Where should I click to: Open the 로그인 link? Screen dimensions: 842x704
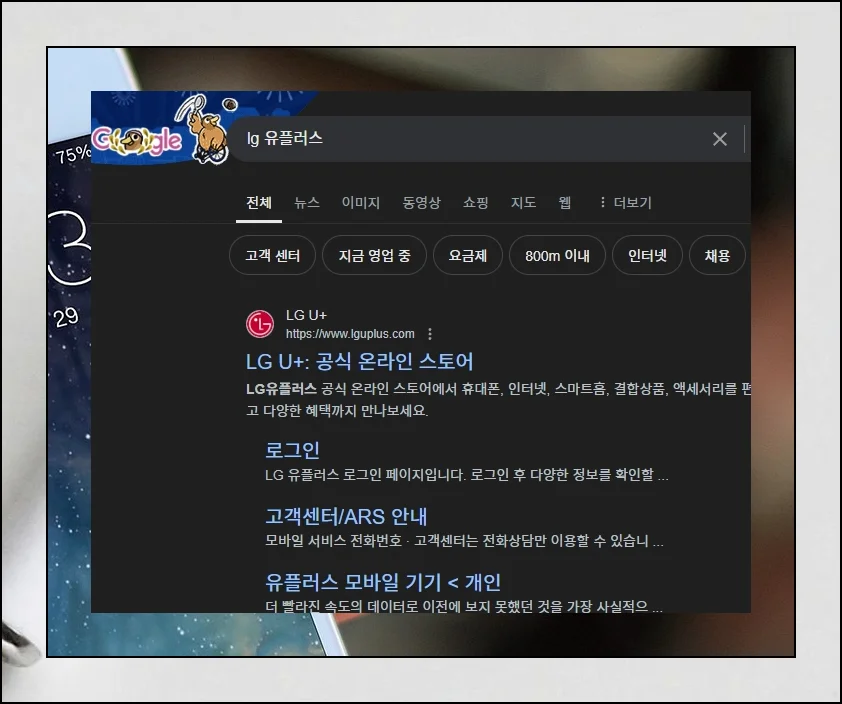click(290, 449)
